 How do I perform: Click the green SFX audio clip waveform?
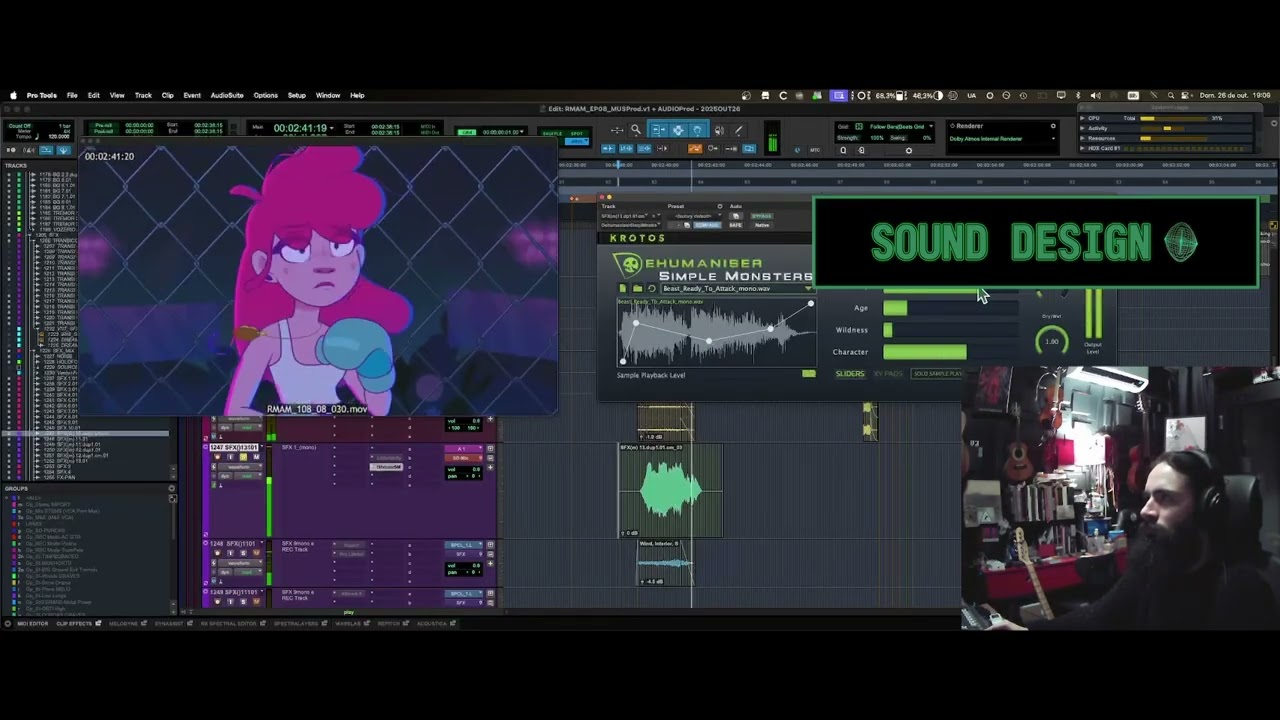(x=670, y=490)
